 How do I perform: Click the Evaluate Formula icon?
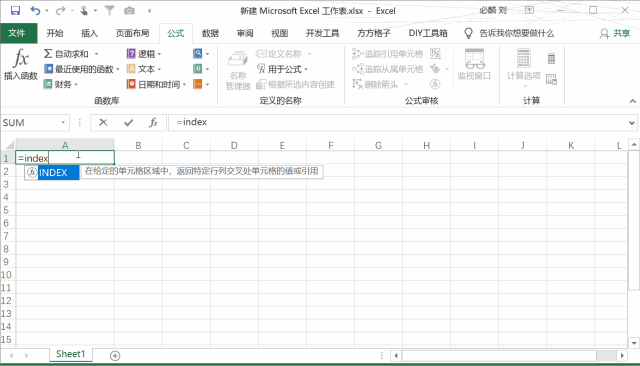click(x=435, y=84)
